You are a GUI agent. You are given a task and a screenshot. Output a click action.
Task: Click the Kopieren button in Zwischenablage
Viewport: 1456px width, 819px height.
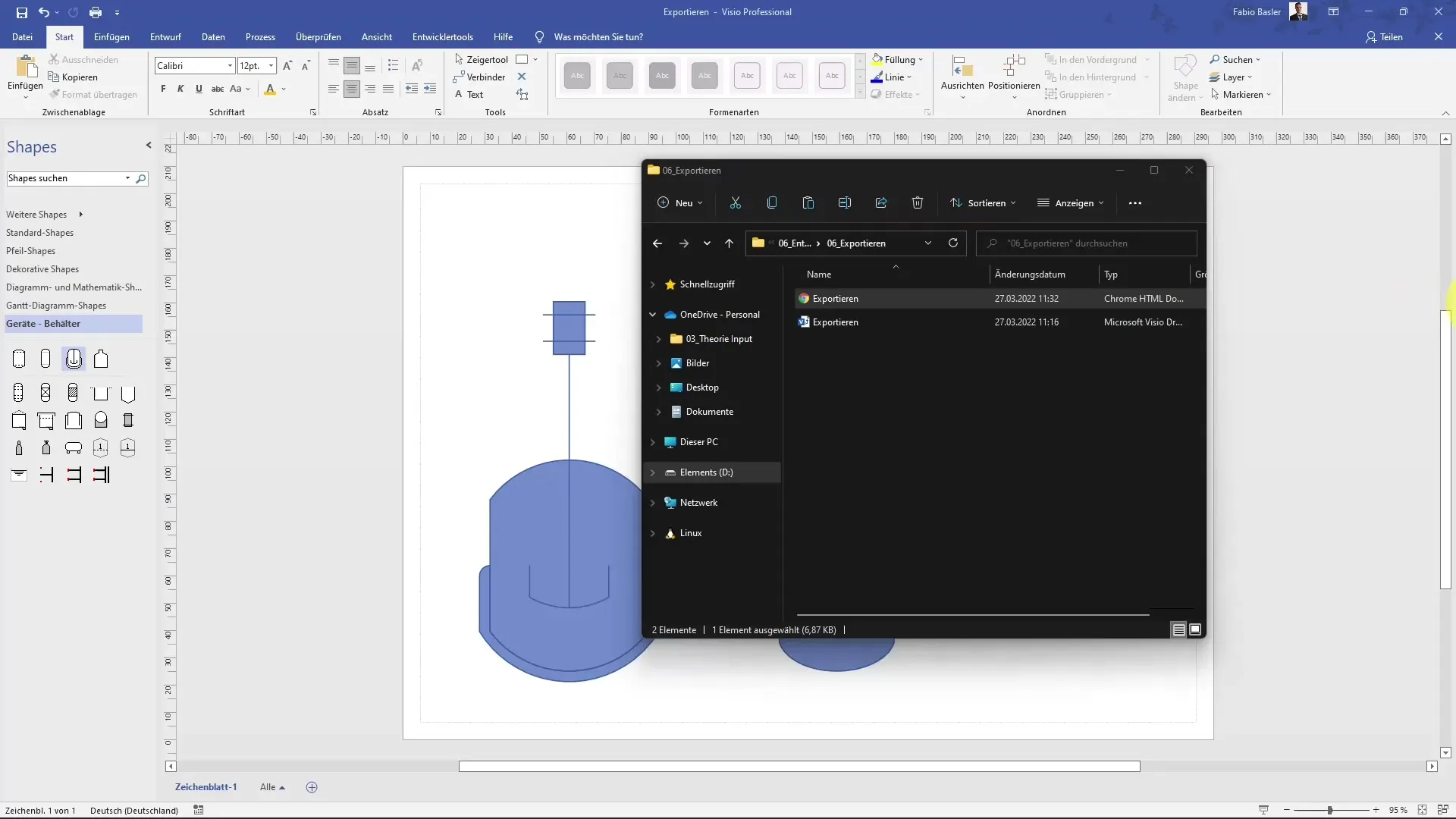click(73, 77)
